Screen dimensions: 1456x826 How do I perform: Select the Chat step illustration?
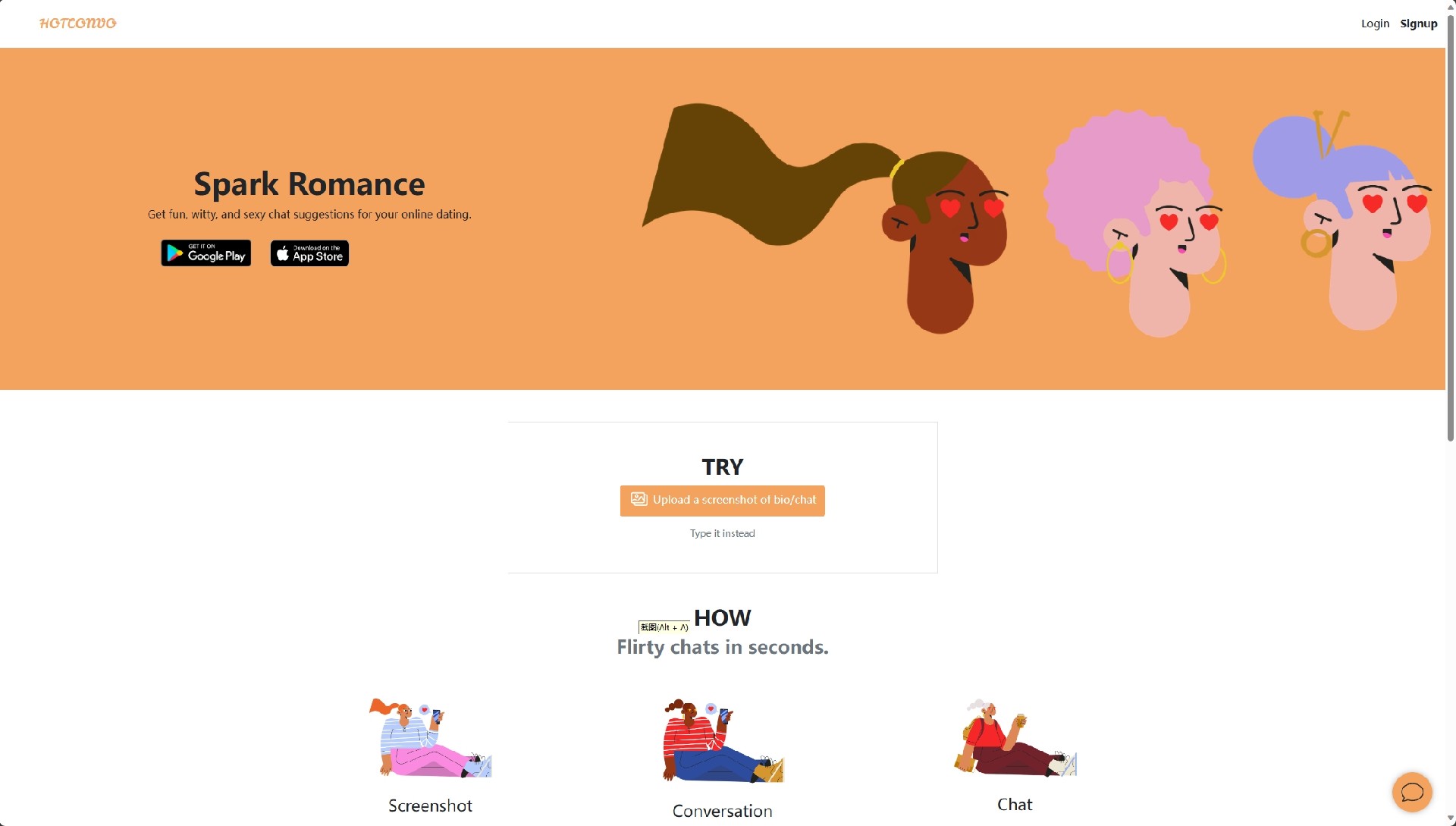(1015, 737)
